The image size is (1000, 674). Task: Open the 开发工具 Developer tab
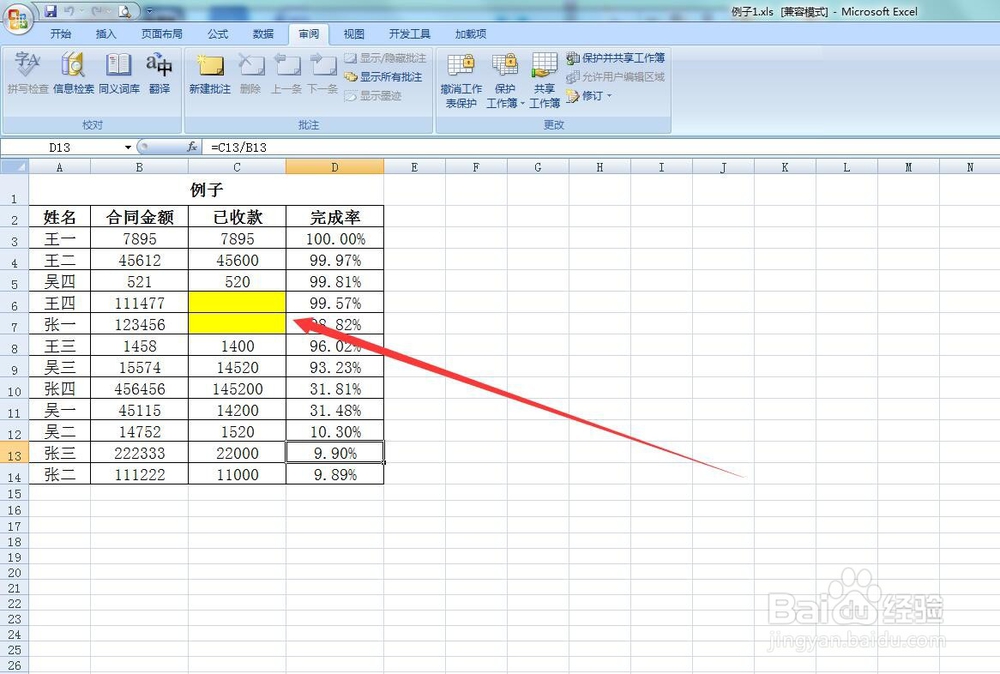tap(409, 33)
